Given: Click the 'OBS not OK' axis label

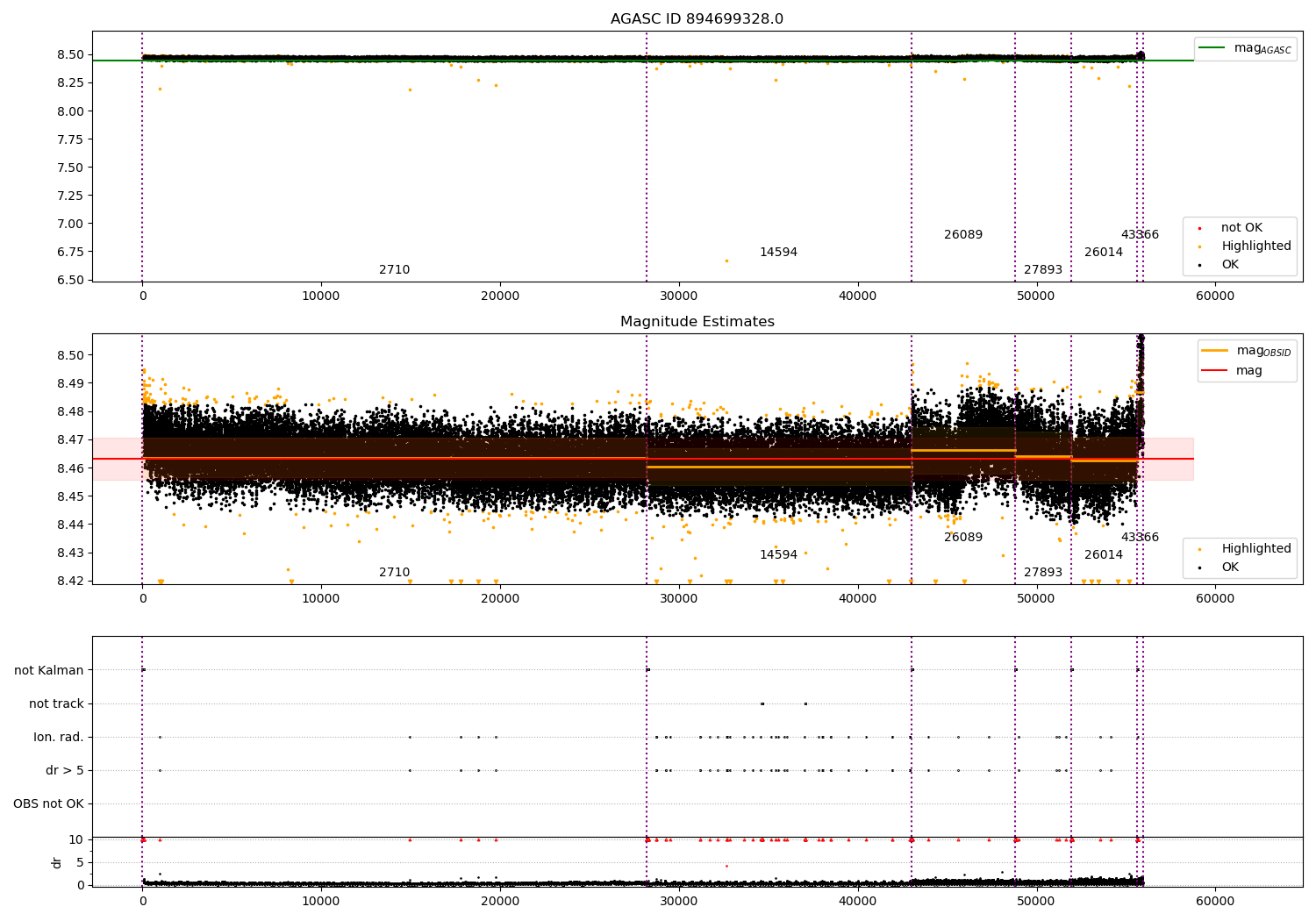Looking at the screenshot, I should [x=48, y=803].
